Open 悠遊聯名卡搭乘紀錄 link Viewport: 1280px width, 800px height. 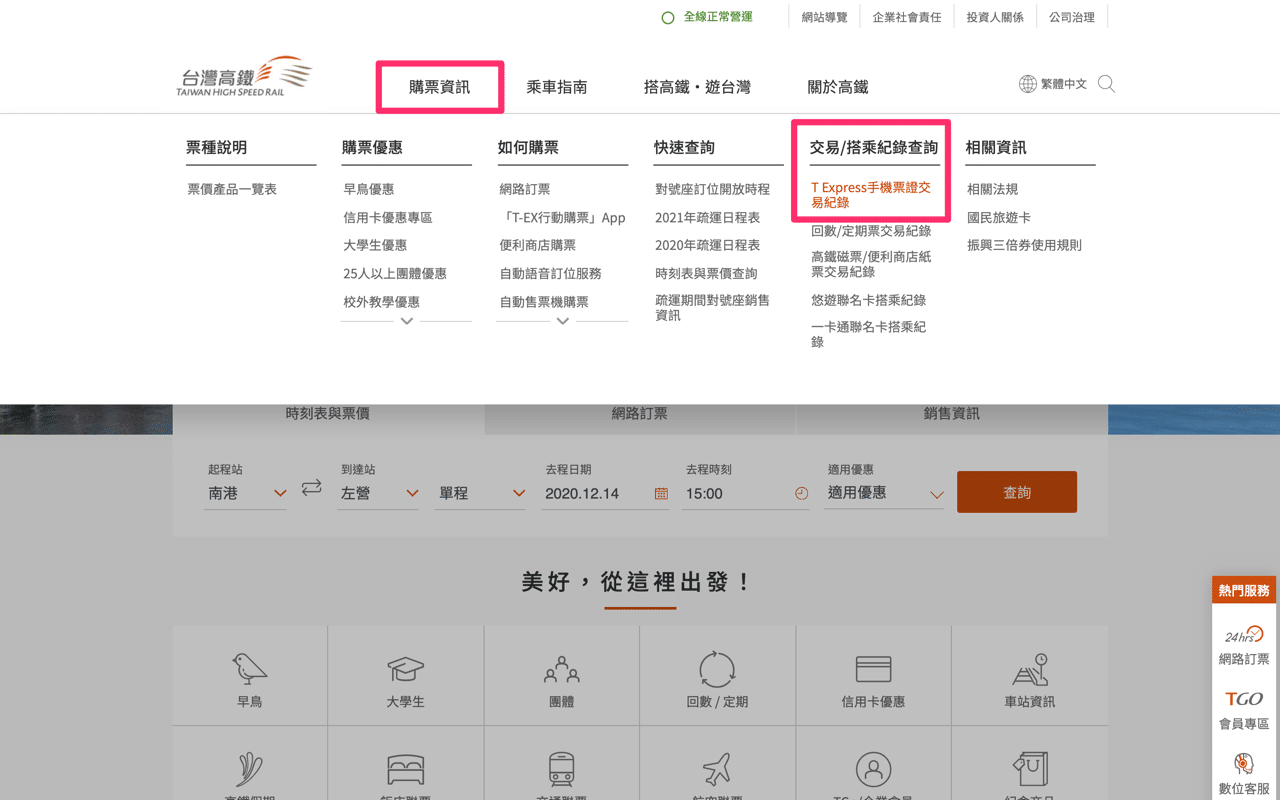pyautogui.click(x=869, y=300)
